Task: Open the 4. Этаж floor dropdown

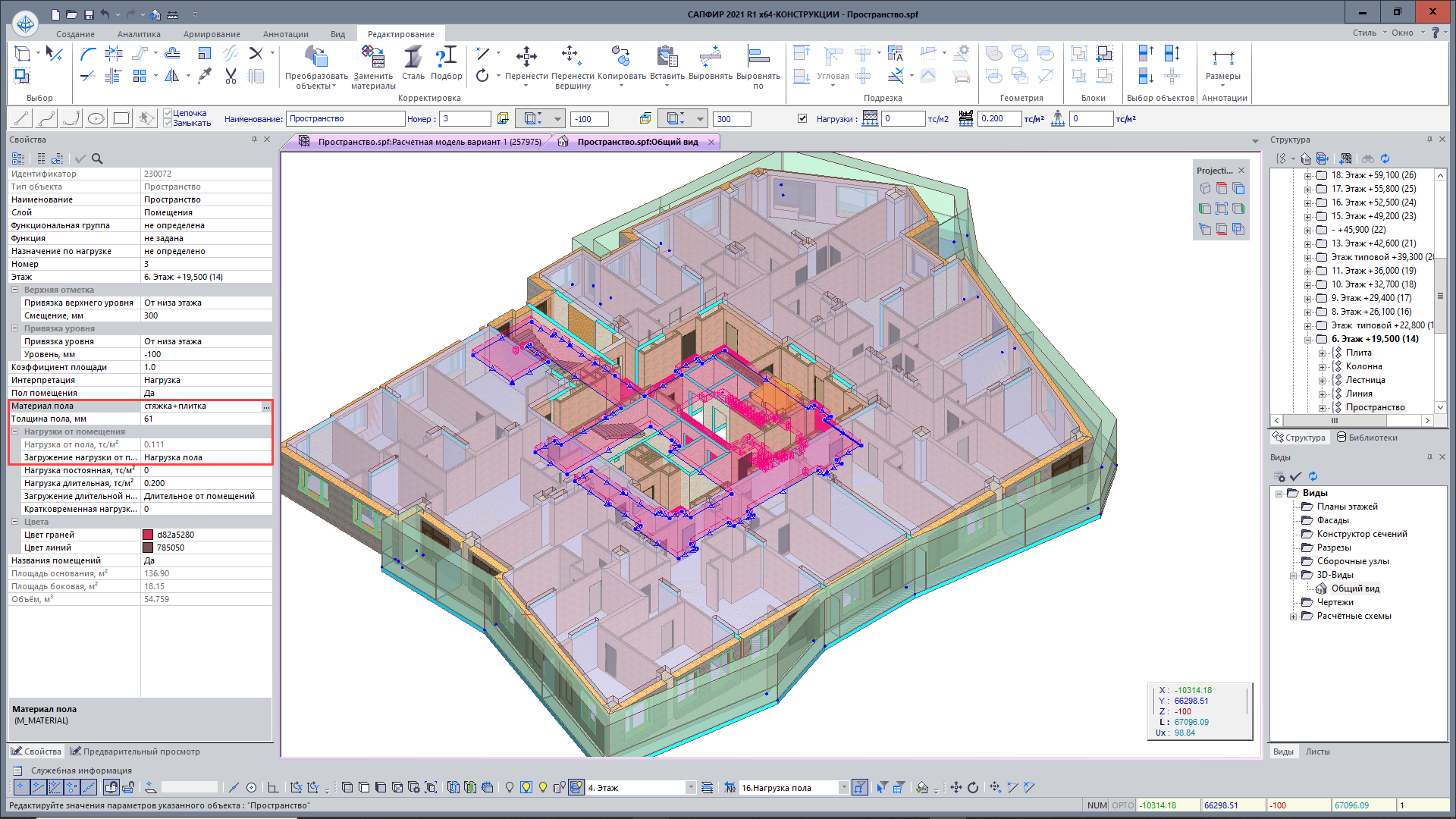Action: pos(690,788)
